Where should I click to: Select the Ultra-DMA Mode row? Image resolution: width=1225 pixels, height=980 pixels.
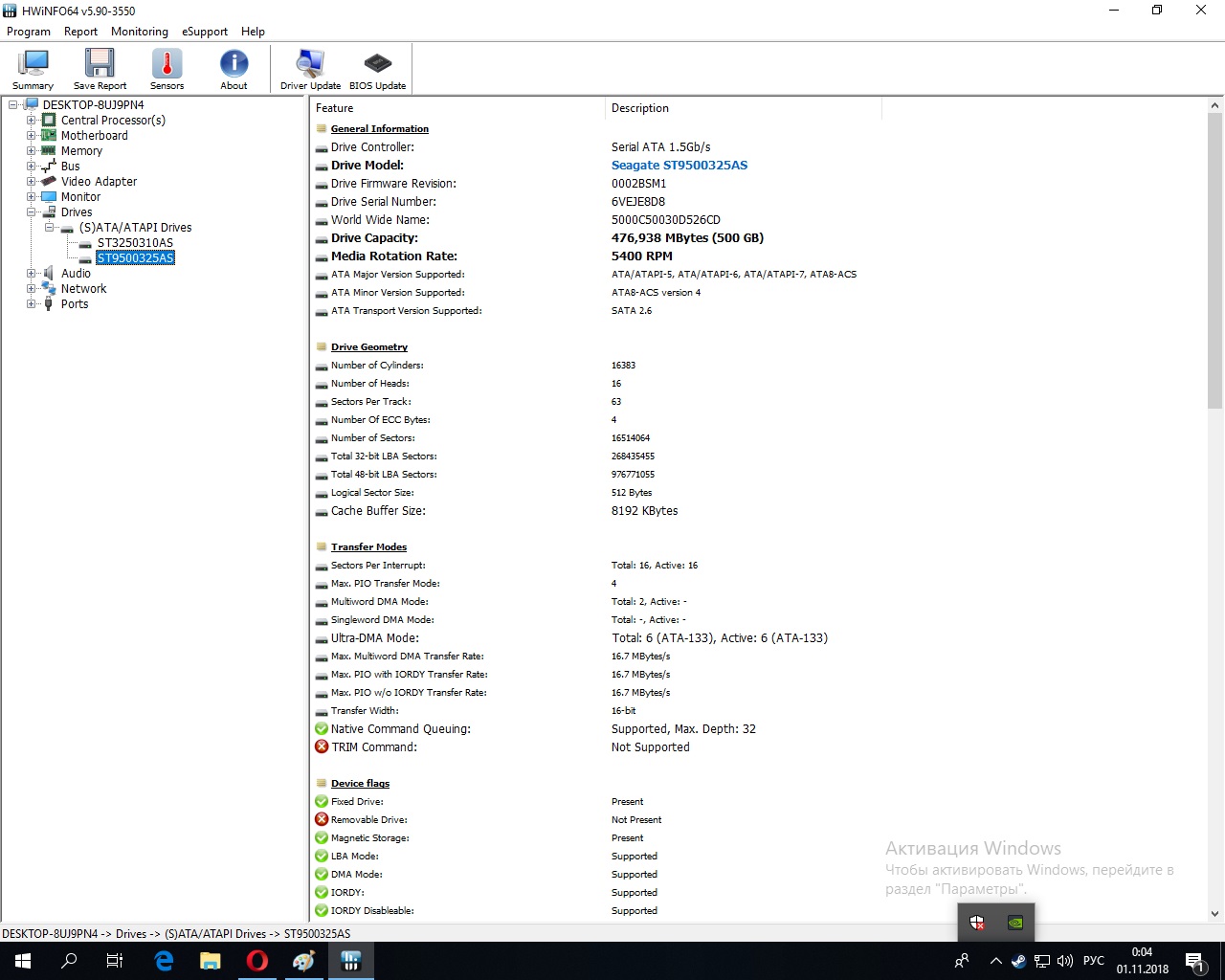point(758,638)
